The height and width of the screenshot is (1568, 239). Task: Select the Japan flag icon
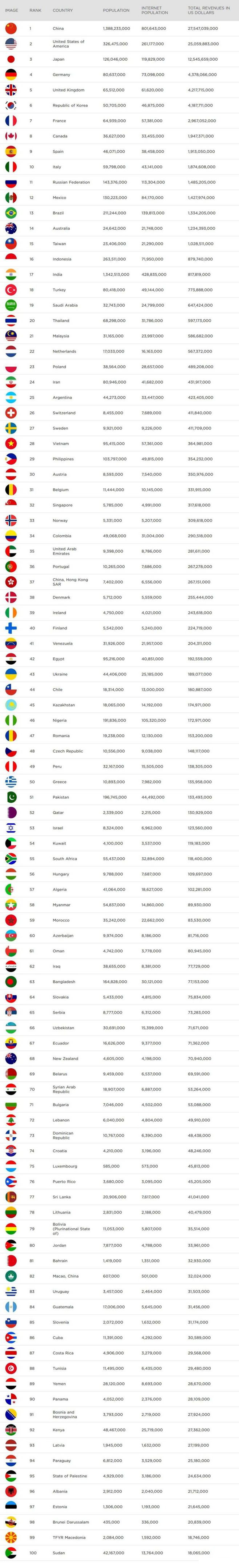(x=11, y=59)
